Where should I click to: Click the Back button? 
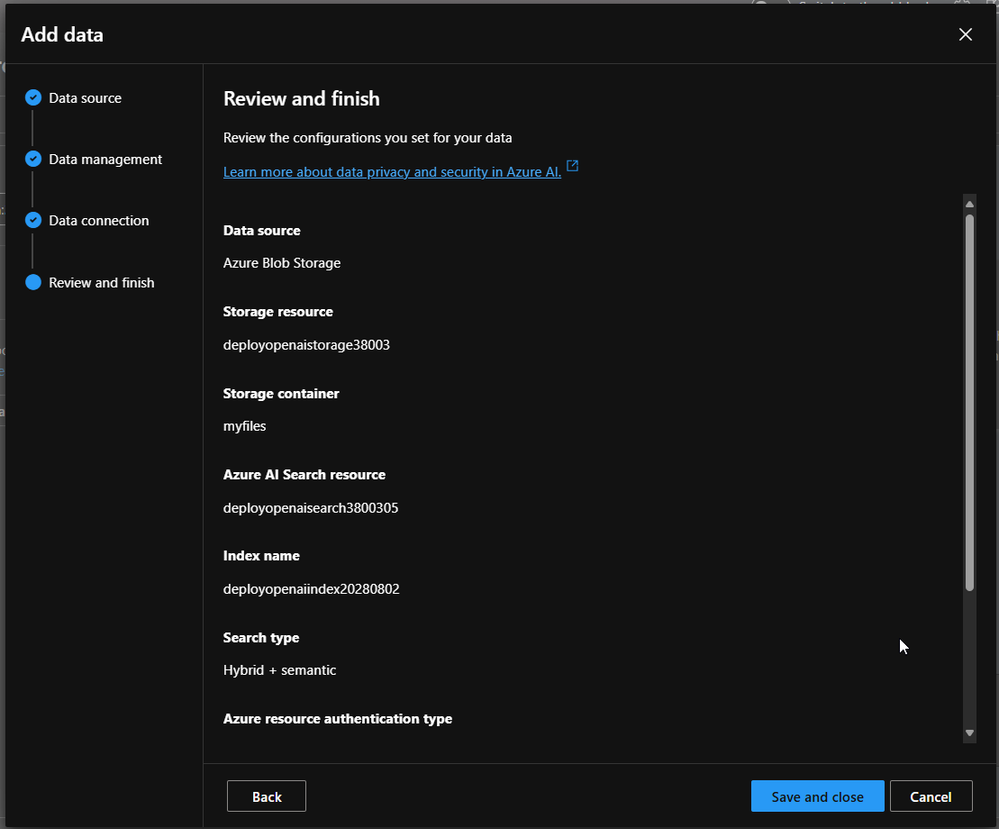coord(266,797)
